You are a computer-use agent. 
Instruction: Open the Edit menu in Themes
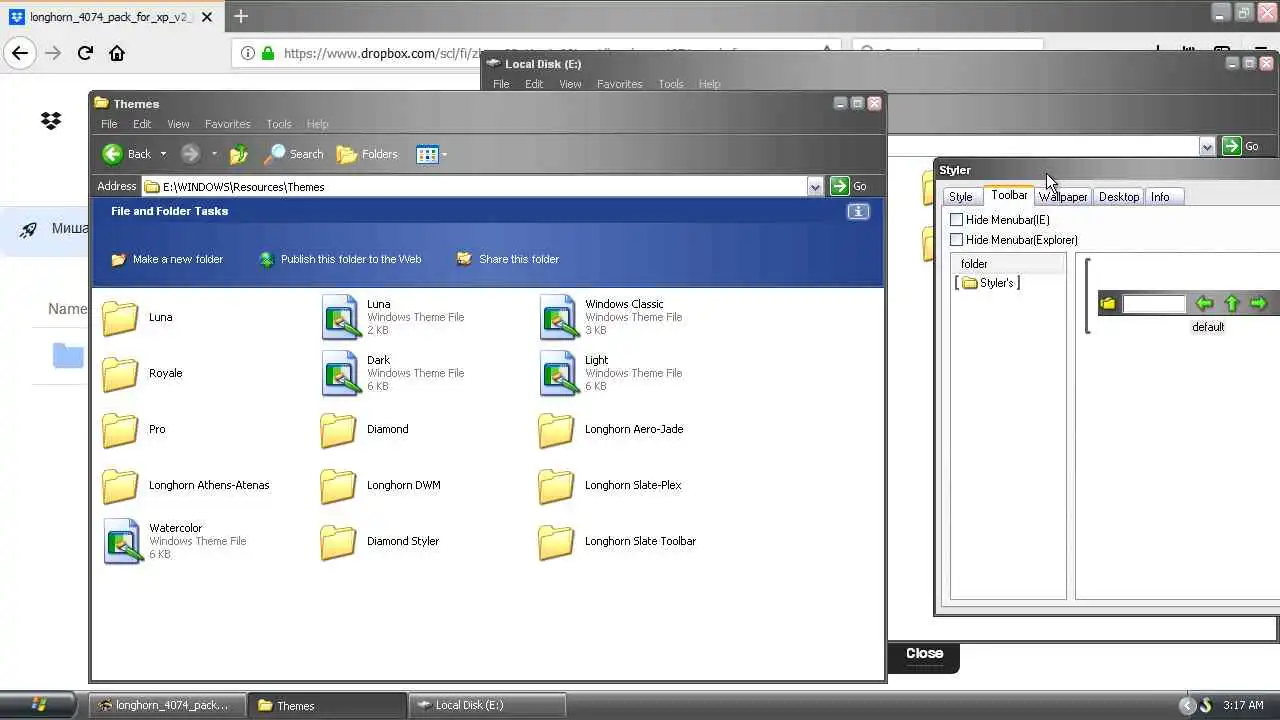pos(142,124)
